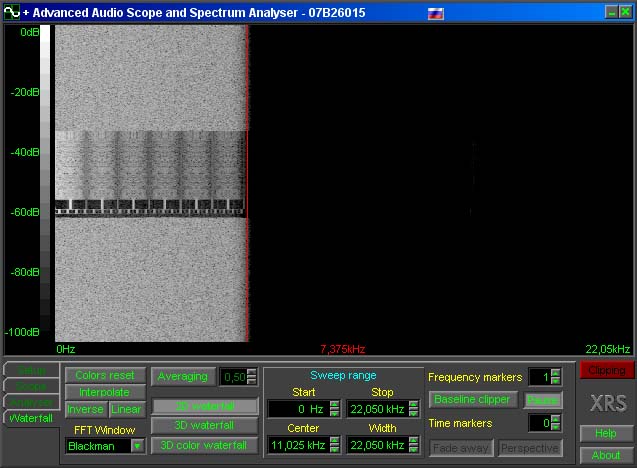This screenshot has height=468, width=637.
Task: Click the averaging value field 0,50
Action: [233, 377]
